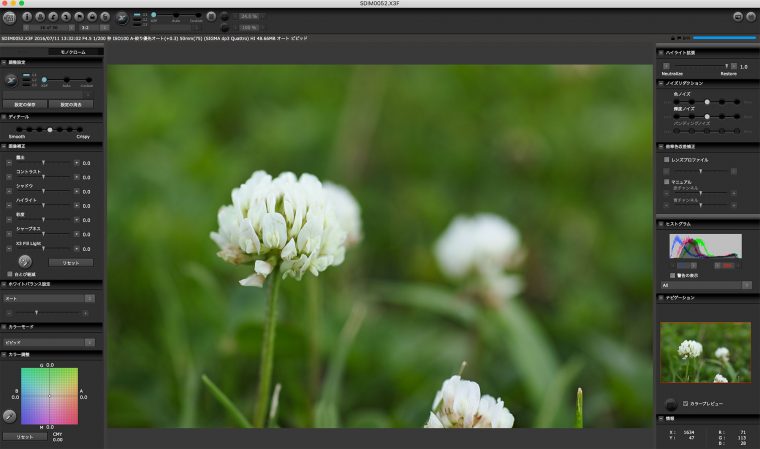This screenshot has height=449, width=760.
Task: Click minus button on highlight correction slider
Action: [666, 66]
